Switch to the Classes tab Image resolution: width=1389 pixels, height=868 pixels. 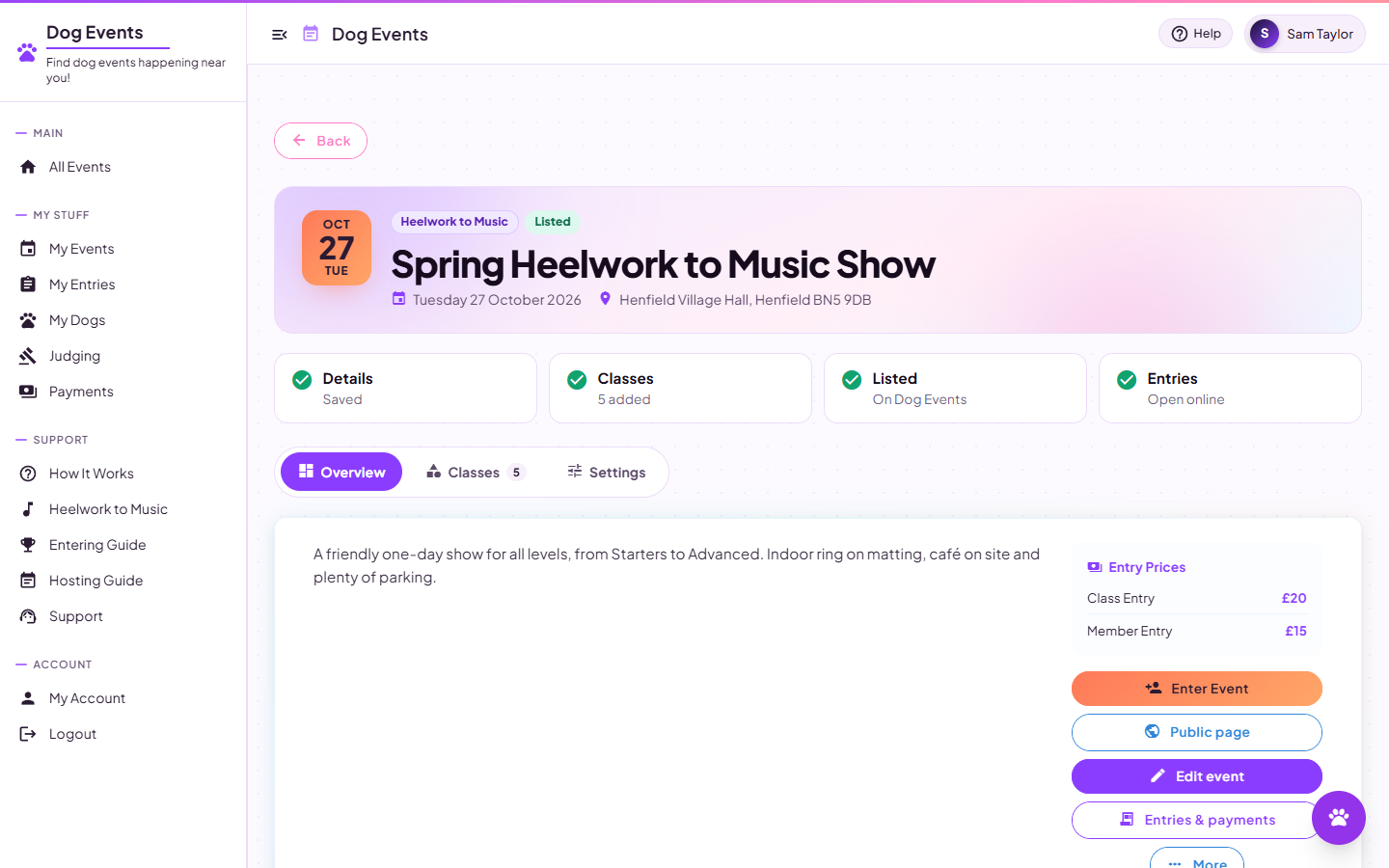tap(476, 472)
